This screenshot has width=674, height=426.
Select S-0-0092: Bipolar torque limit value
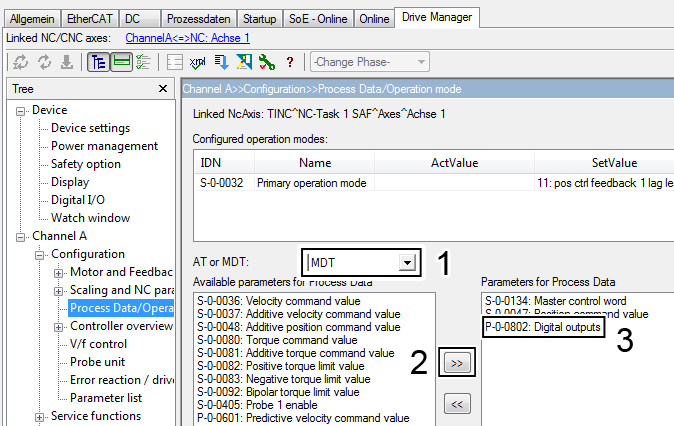(278, 392)
